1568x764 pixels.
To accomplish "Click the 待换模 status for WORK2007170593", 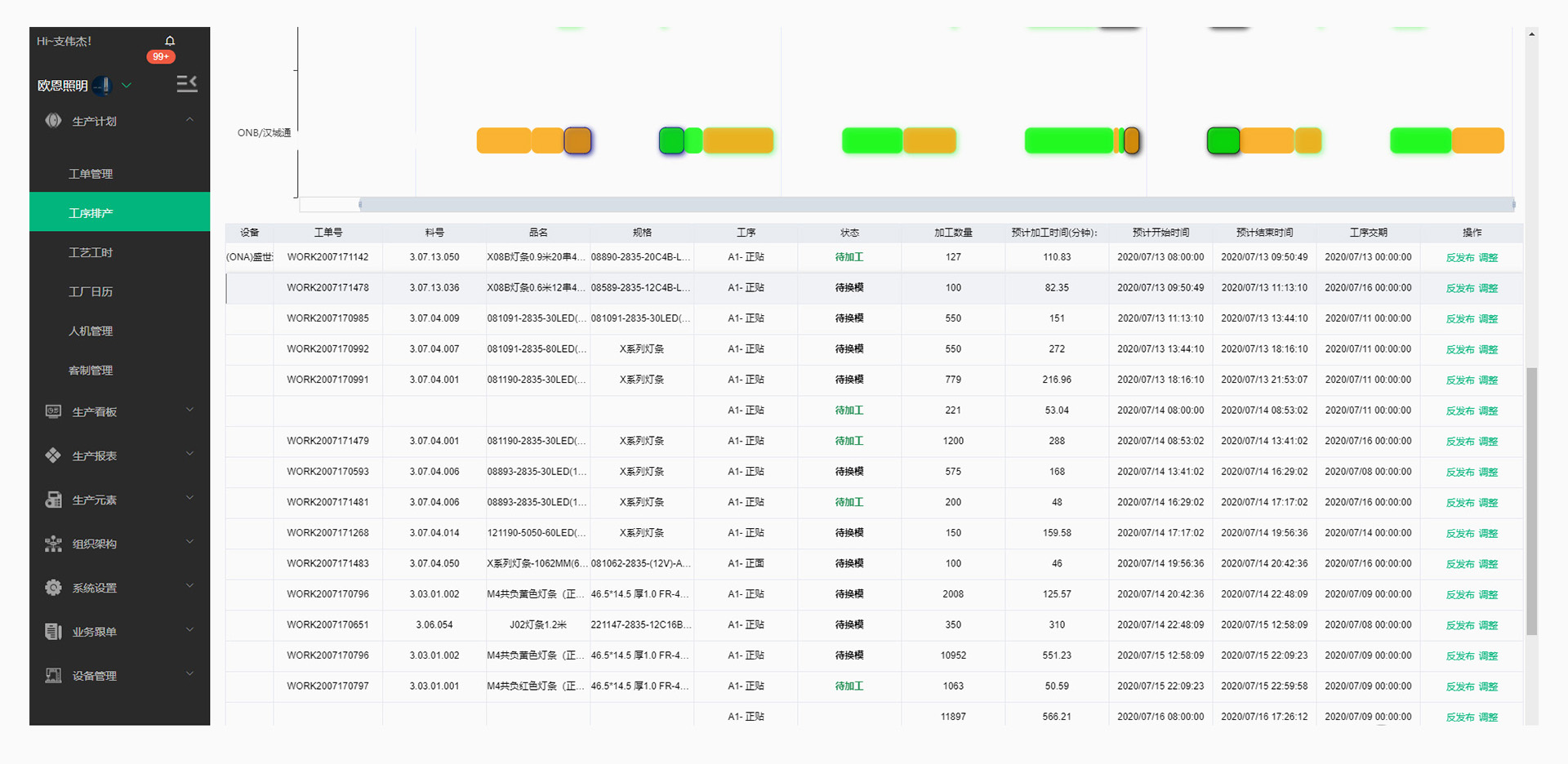I will coord(849,472).
